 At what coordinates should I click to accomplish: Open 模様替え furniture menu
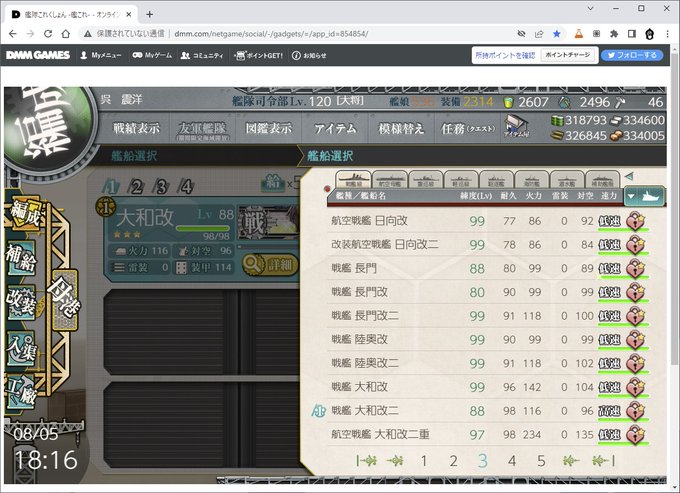coord(401,128)
